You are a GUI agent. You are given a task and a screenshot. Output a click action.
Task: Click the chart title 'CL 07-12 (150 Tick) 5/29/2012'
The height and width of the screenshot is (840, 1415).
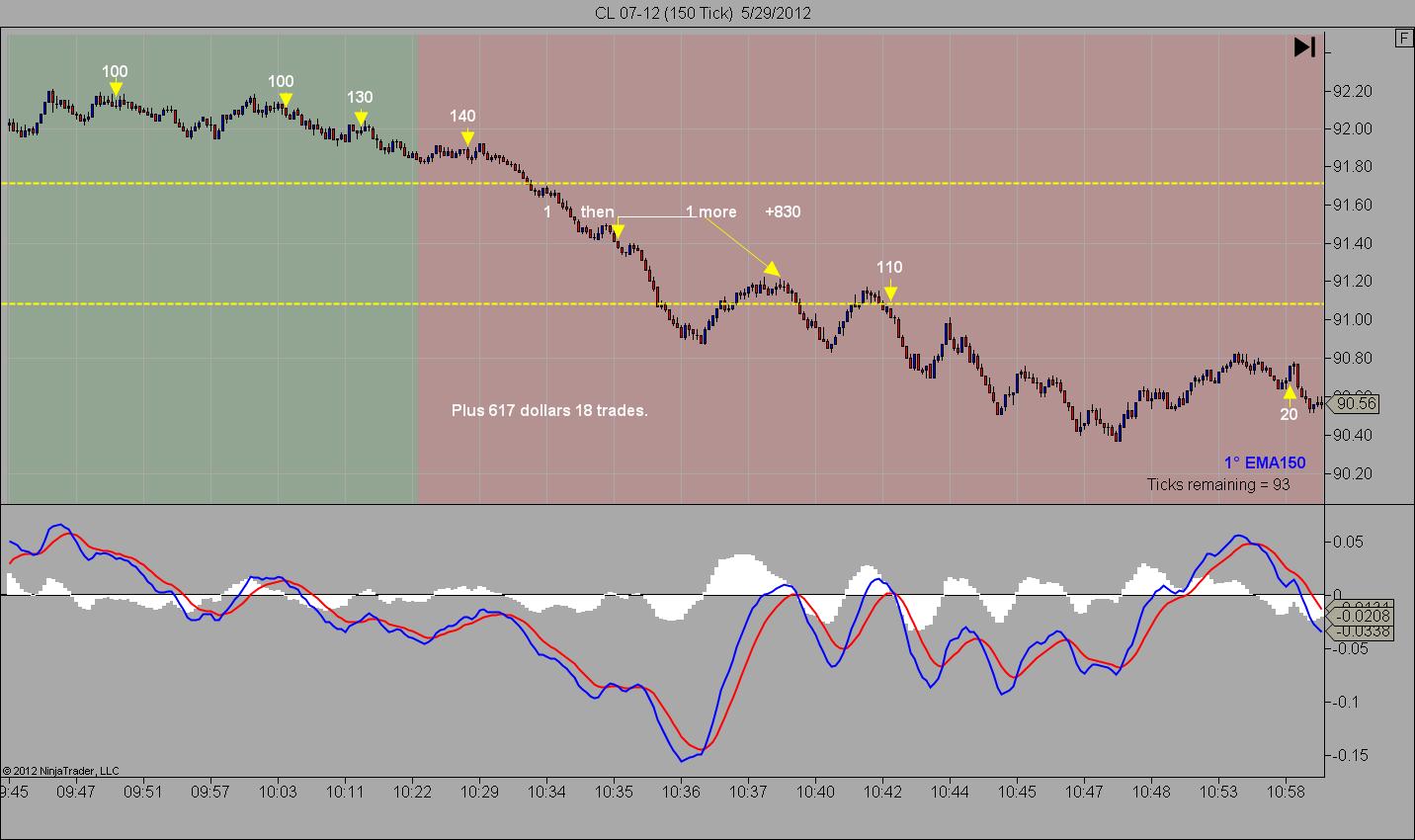pos(704,13)
